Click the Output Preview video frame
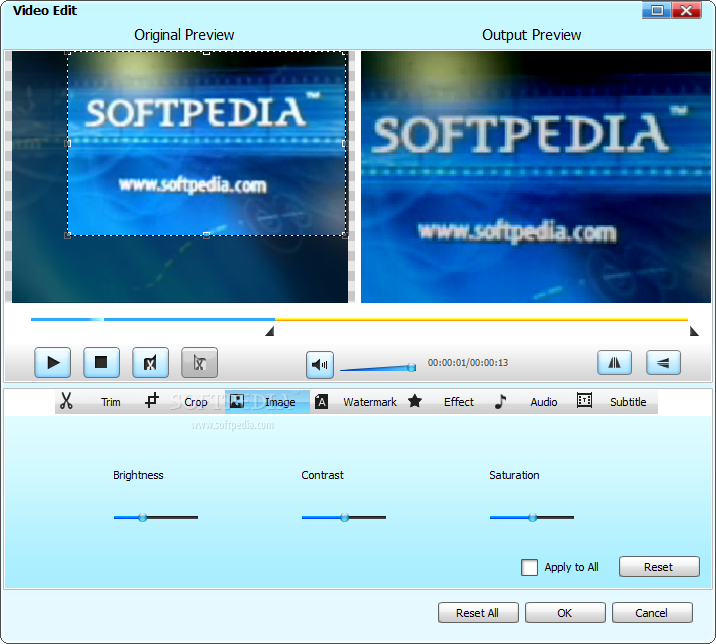Viewport: 716px width, 644px height. 536,177
